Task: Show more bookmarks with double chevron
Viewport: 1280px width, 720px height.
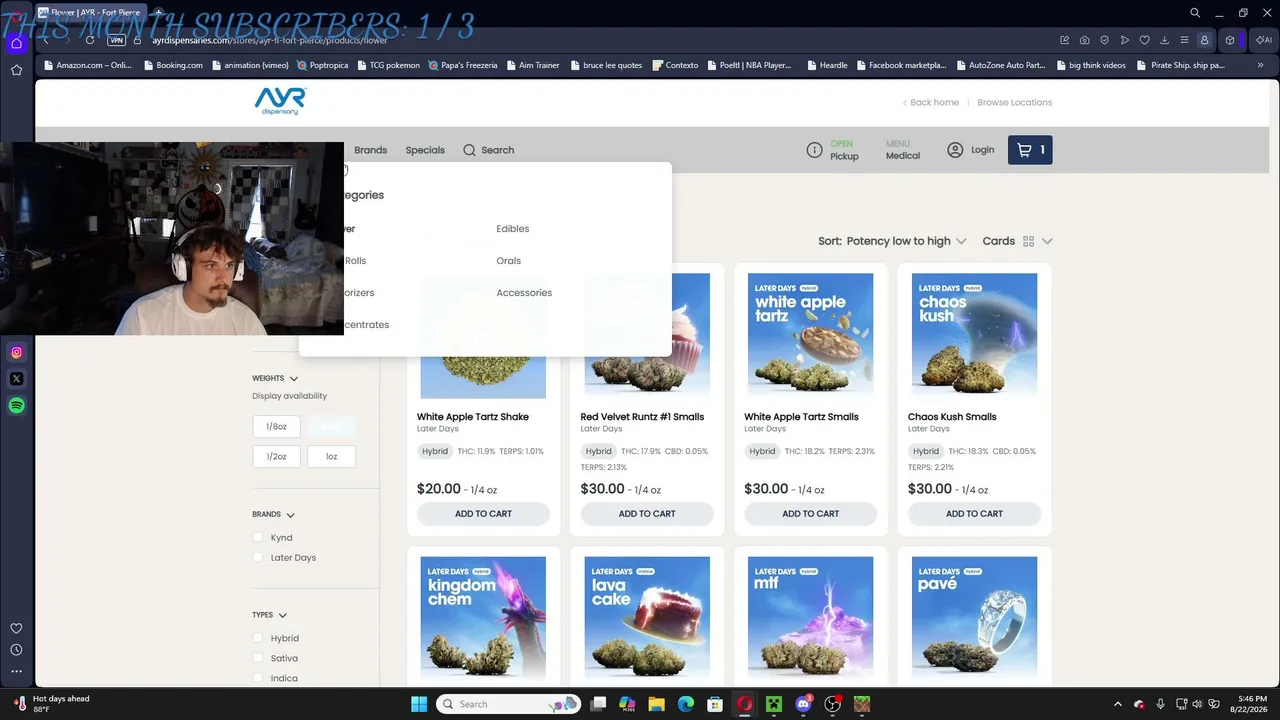Action: pos(1260,65)
